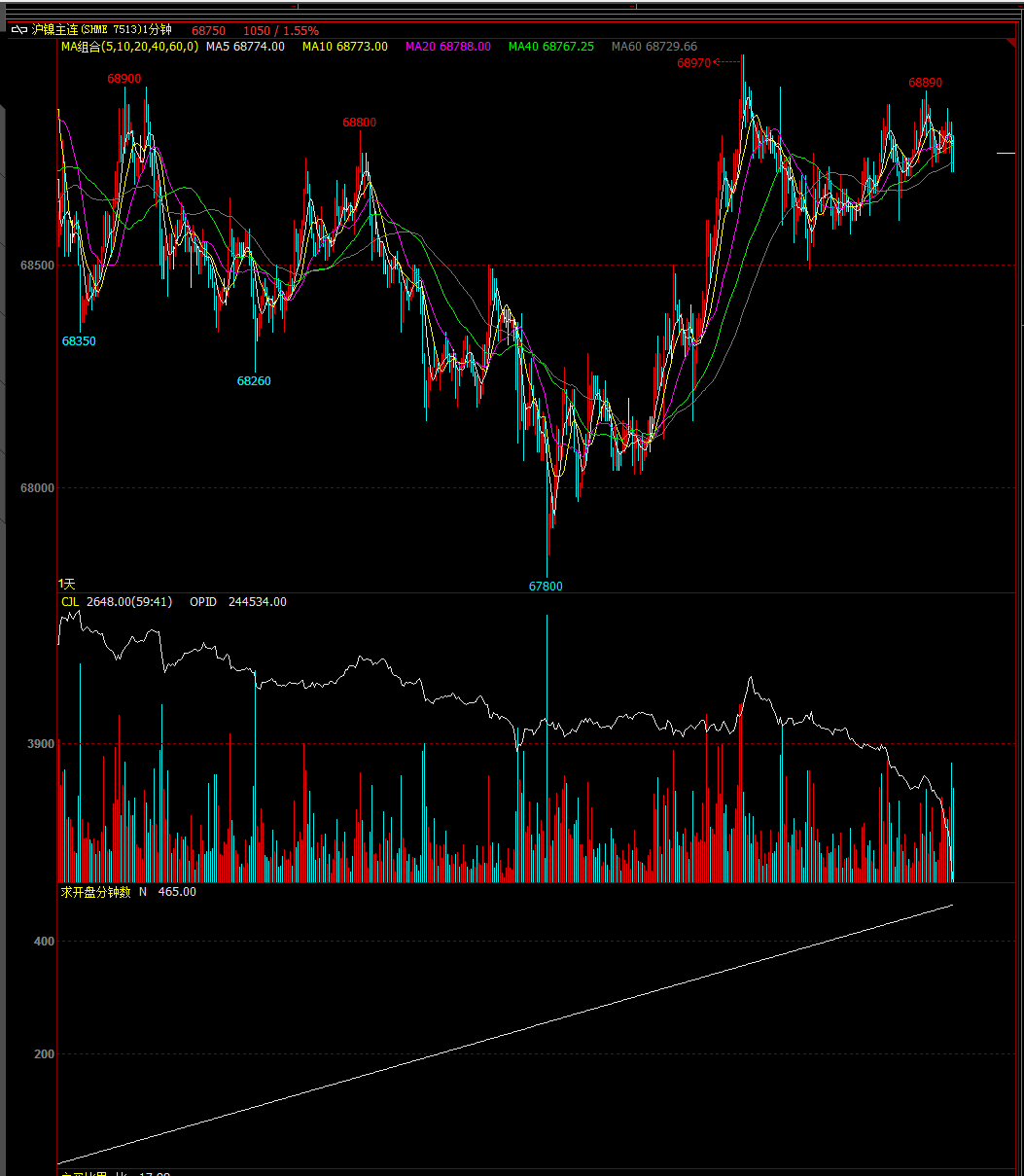Click the 67800 low price marker

546,587
